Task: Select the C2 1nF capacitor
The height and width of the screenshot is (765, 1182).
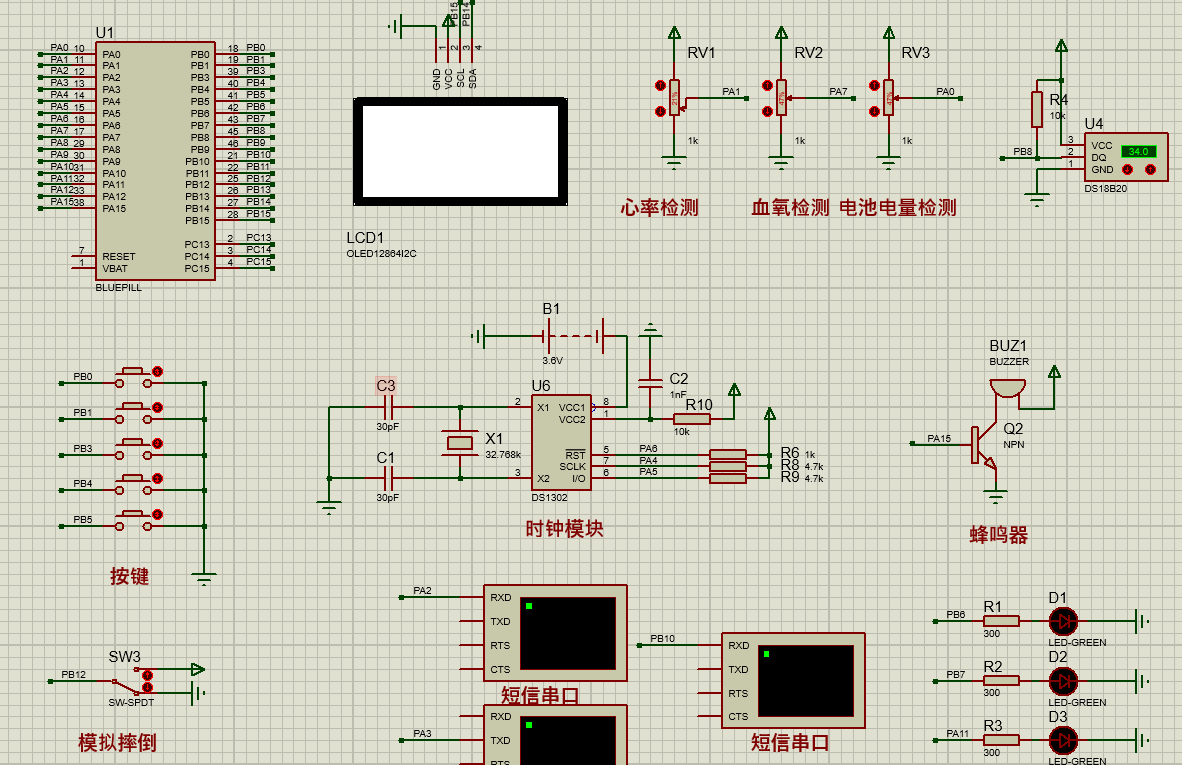Action: 650,384
